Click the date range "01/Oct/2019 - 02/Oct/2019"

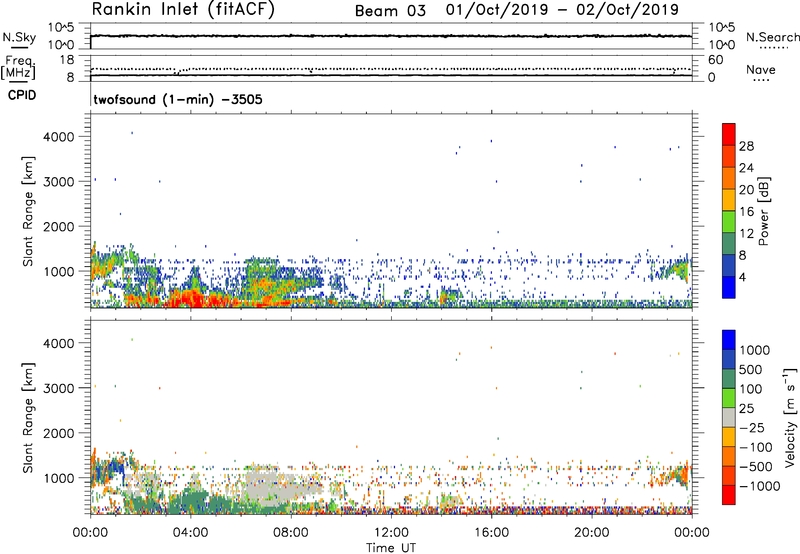coord(562,10)
